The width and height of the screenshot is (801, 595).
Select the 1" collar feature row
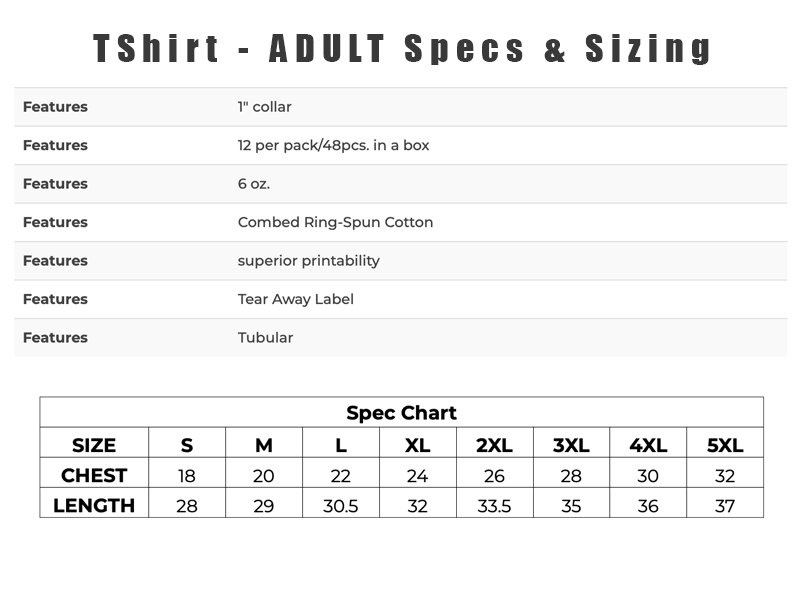coord(401,107)
